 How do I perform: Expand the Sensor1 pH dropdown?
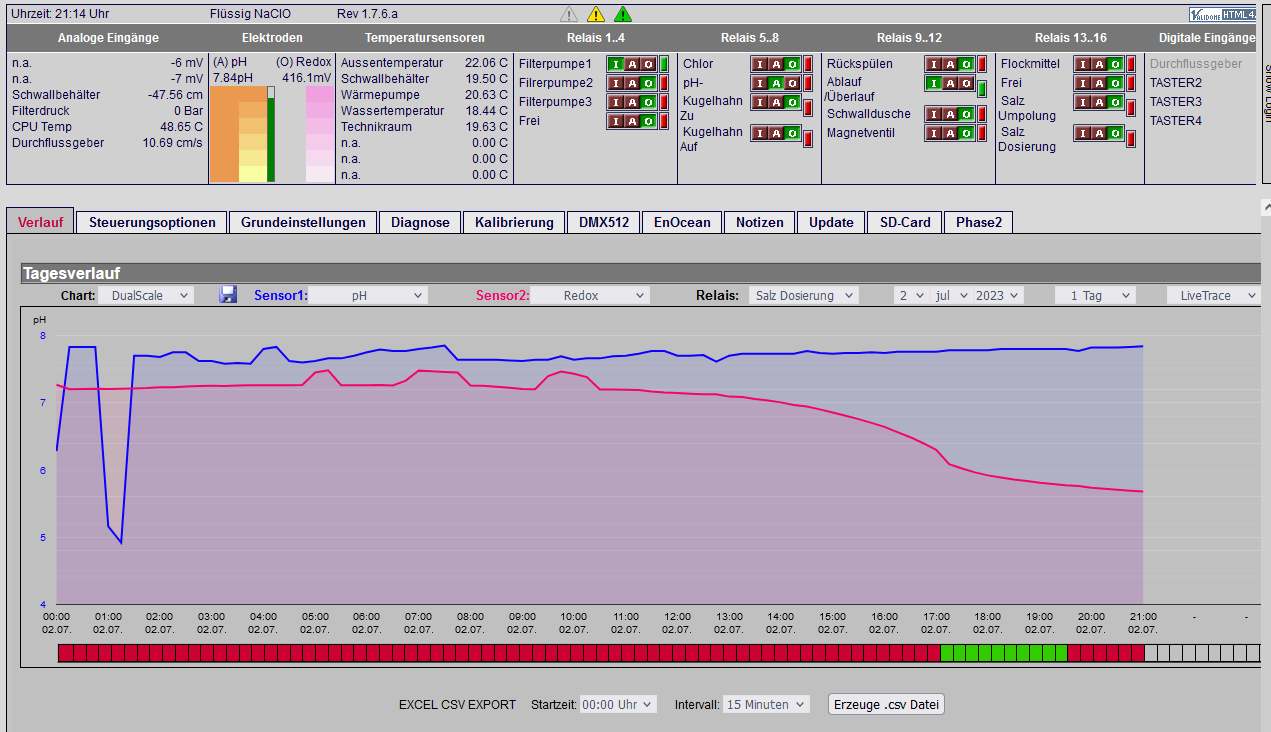[x=368, y=296]
